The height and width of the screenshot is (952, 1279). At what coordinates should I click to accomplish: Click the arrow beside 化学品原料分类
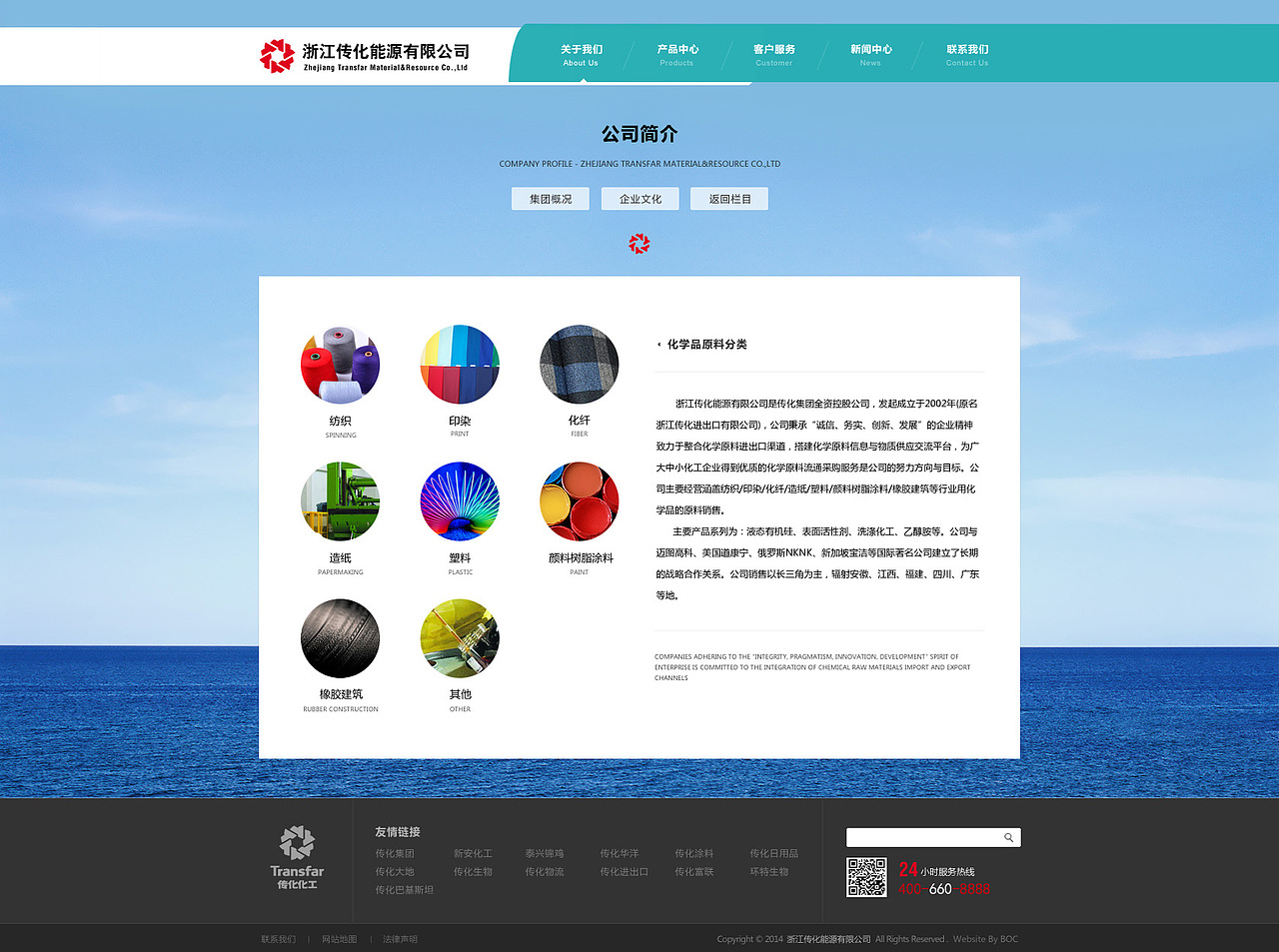[658, 345]
